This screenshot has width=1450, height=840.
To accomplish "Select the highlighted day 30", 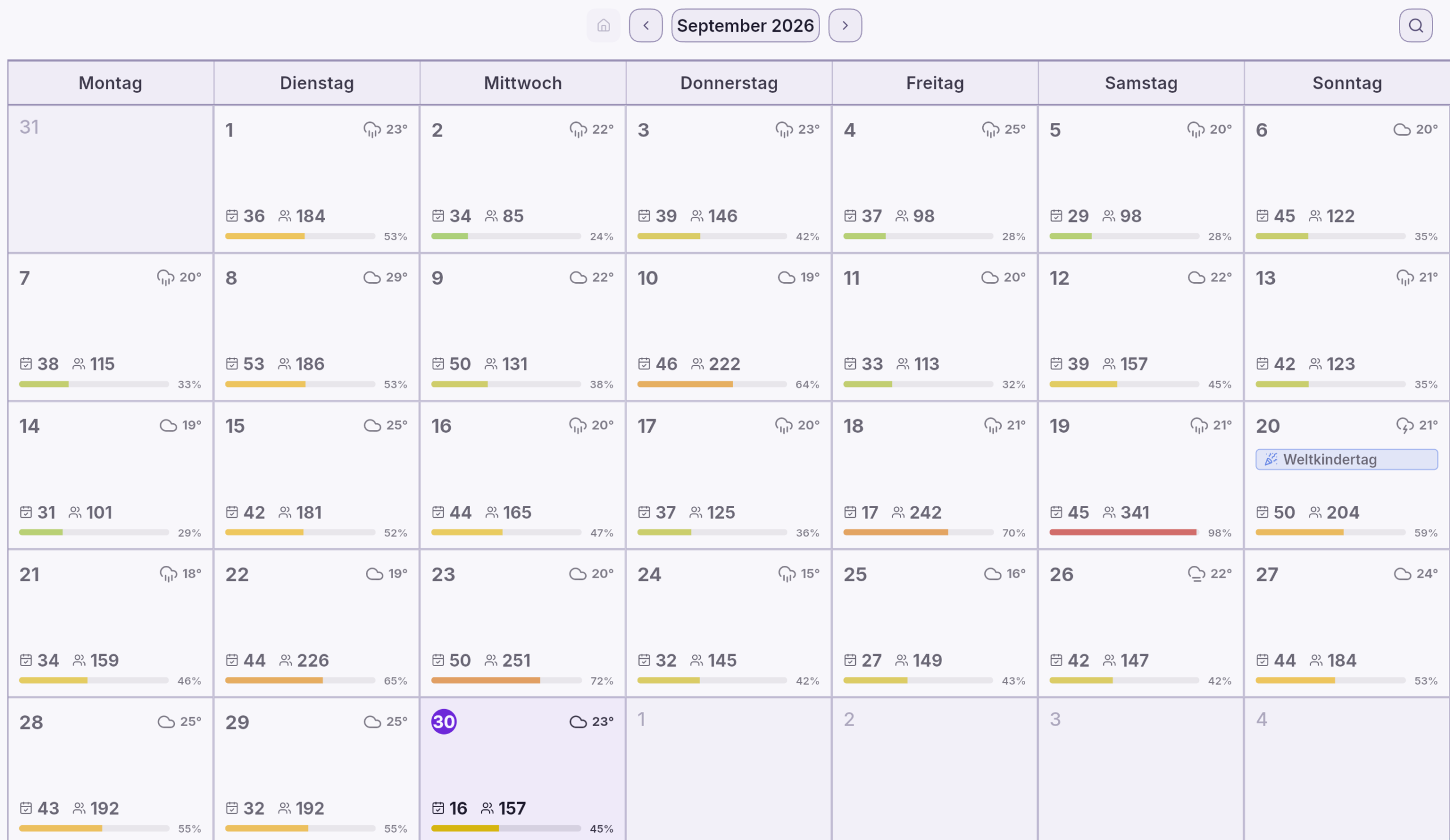I will [x=443, y=722].
